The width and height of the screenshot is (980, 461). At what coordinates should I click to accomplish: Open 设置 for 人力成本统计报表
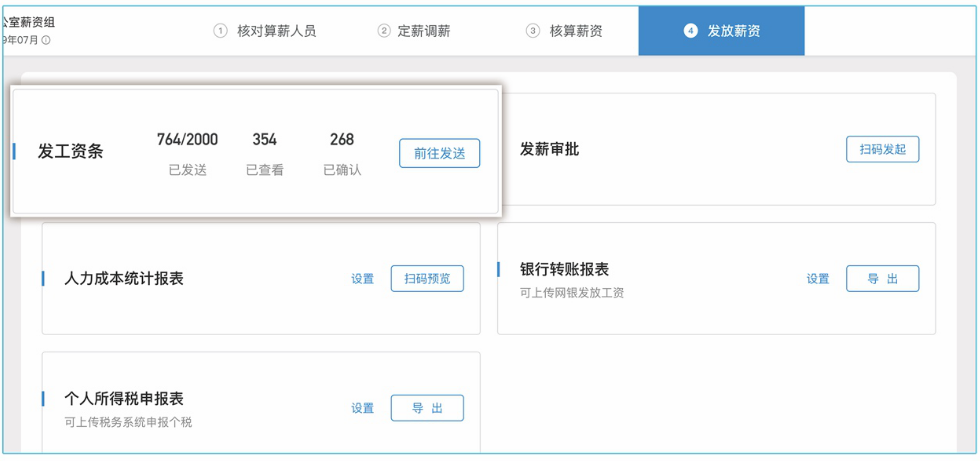coord(362,279)
